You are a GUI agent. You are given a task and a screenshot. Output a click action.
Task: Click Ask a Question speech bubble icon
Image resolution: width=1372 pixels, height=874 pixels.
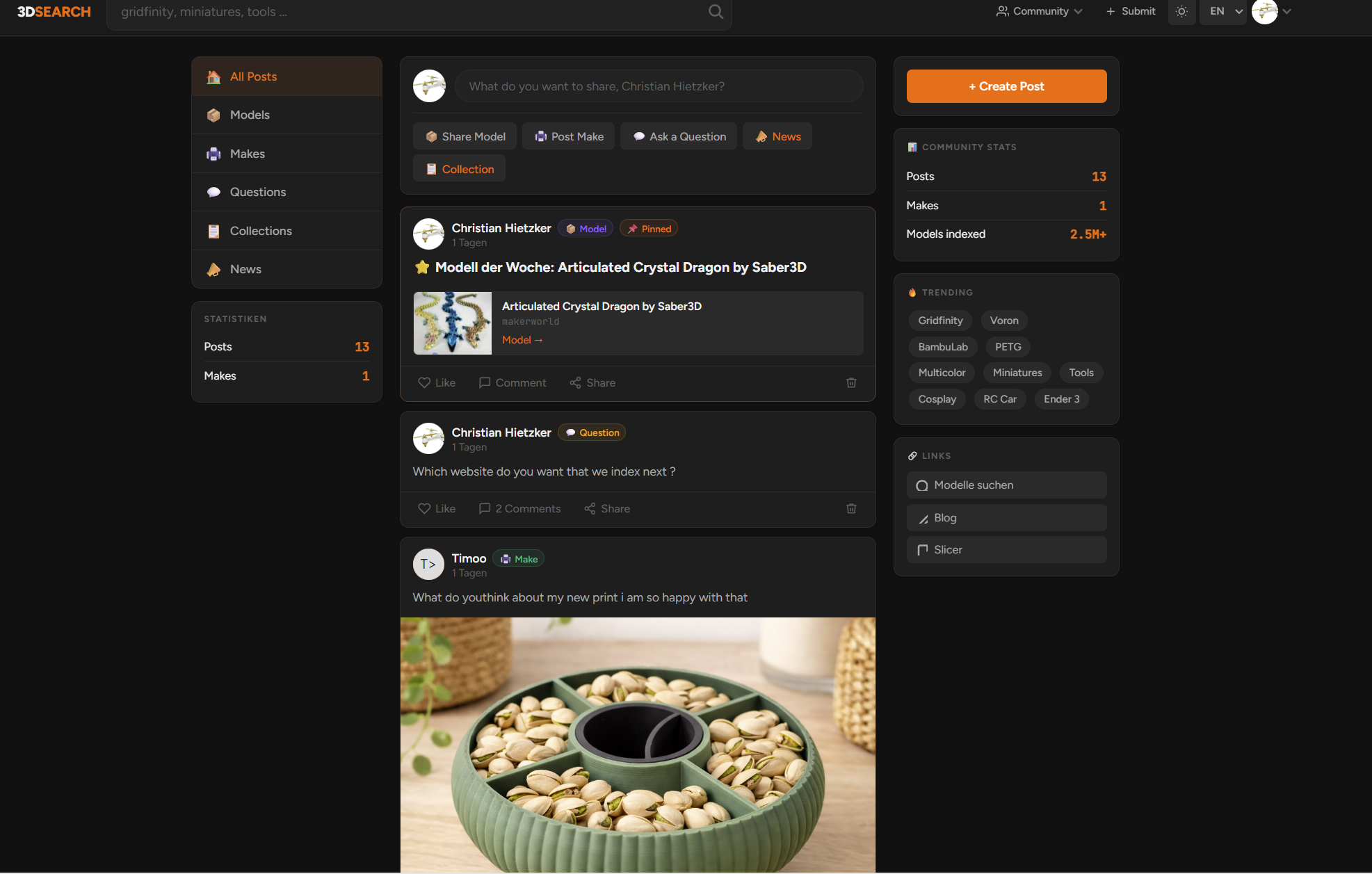click(x=639, y=136)
